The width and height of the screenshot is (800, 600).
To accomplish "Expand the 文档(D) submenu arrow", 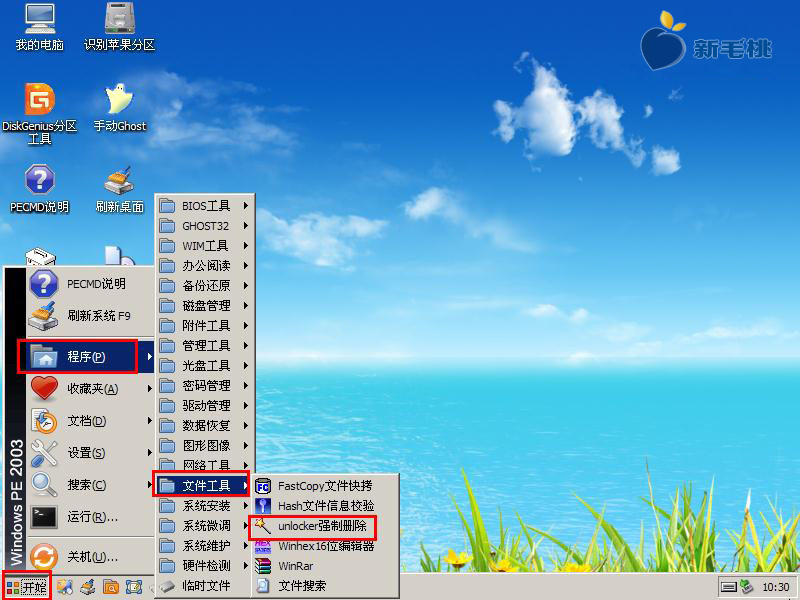I will click(149, 421).
